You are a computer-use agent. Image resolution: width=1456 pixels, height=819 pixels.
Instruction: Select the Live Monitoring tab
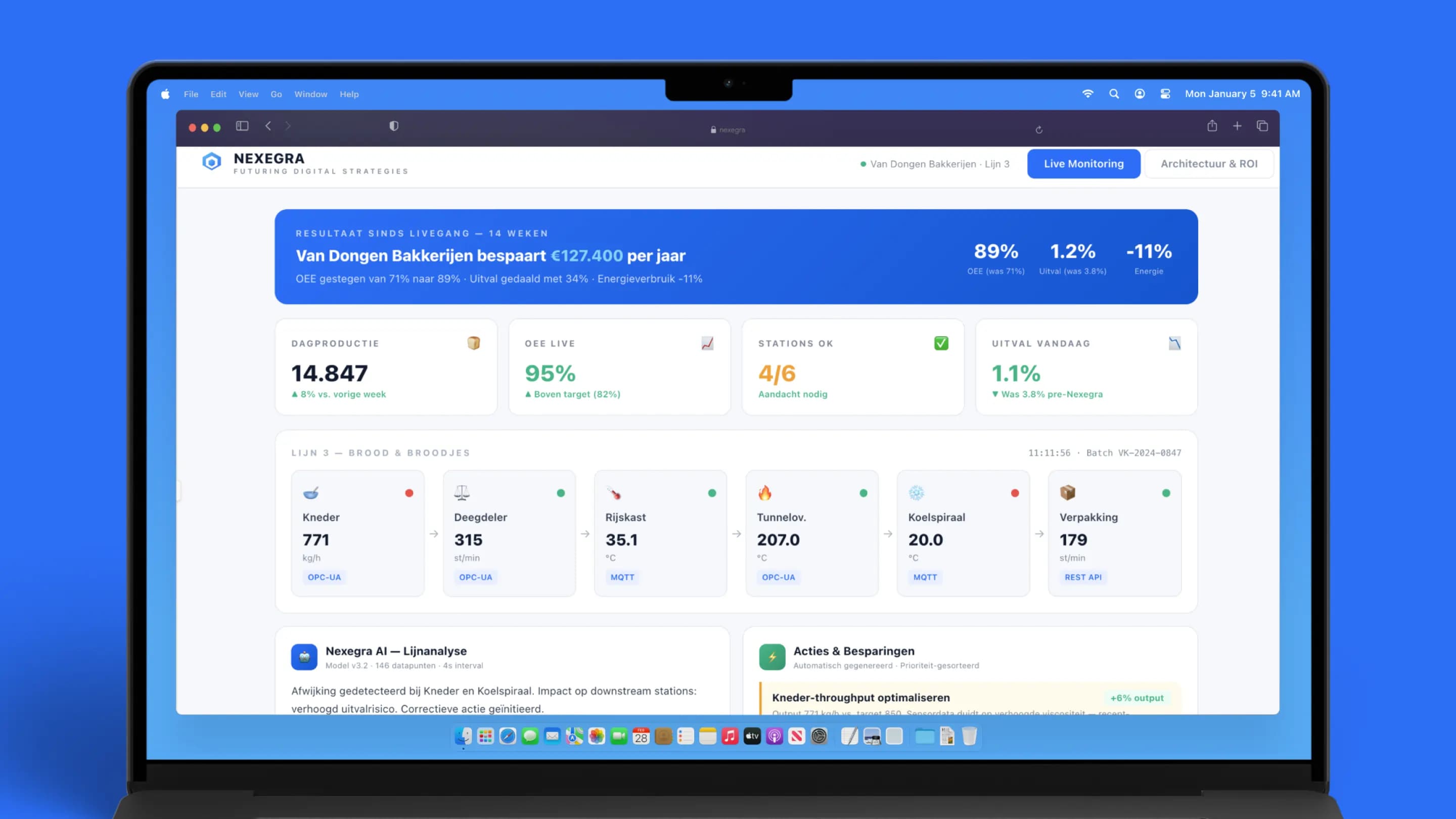coord(1083,164)
